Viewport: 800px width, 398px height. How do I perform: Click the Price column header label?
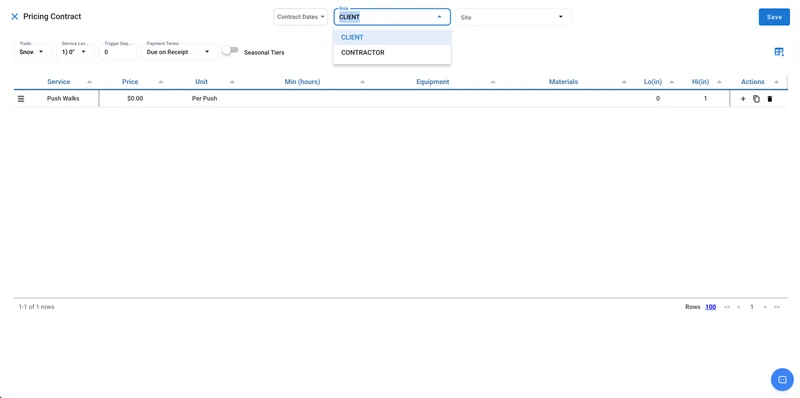(x=130, y=82)
